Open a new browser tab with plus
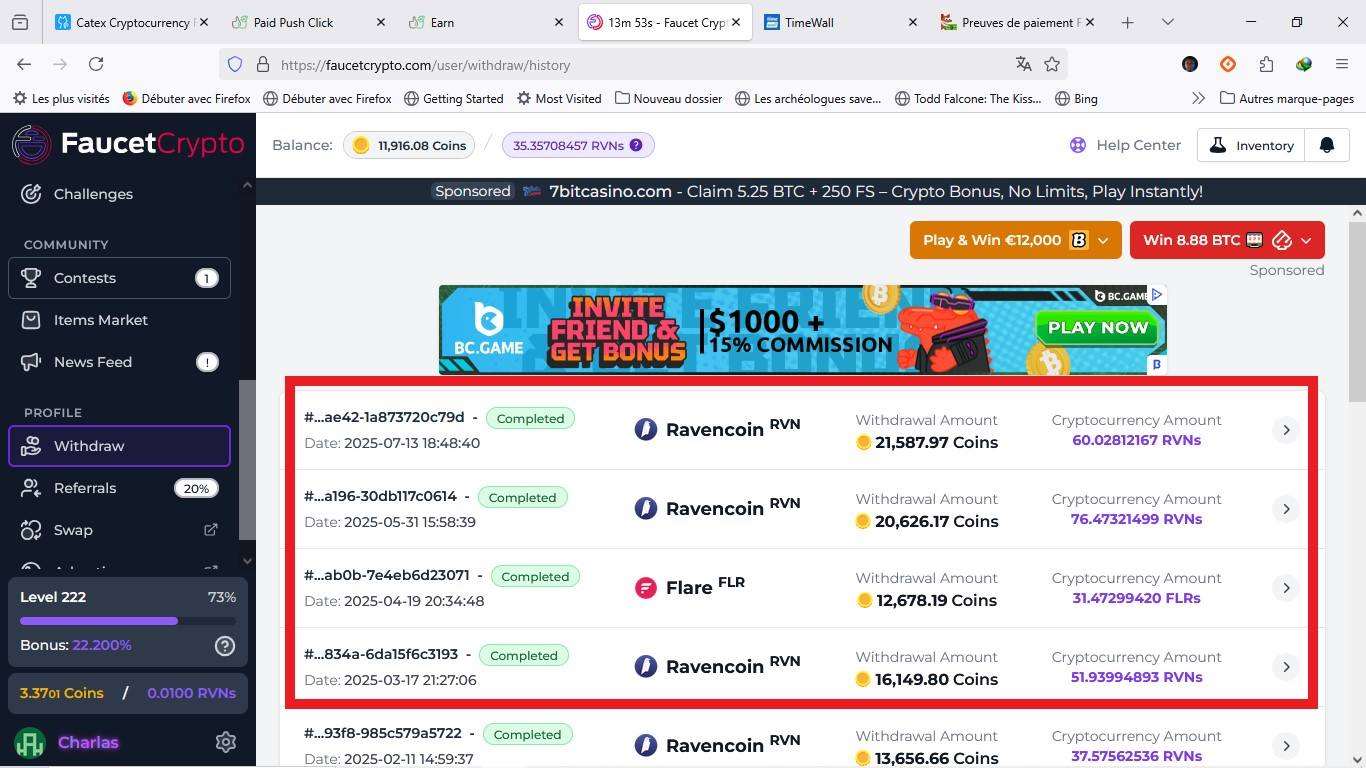Viewport: 1366px width, 768px height. click(x=1127, y=22)
